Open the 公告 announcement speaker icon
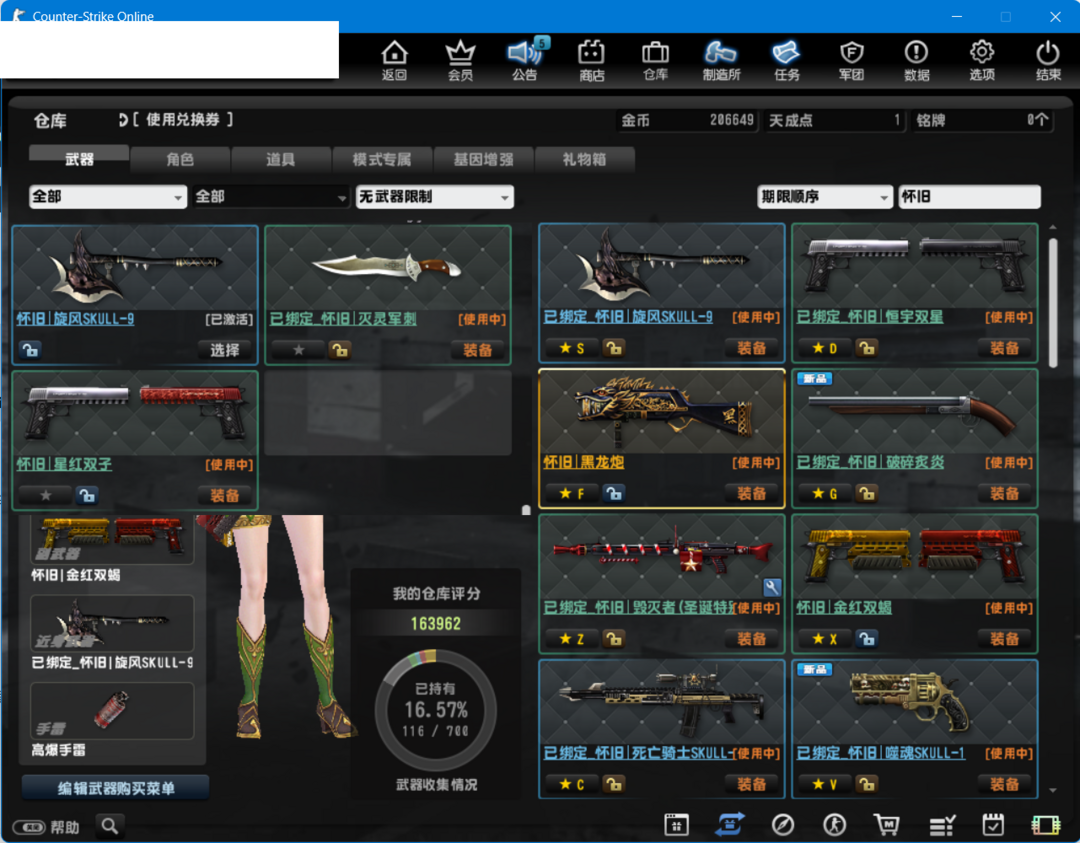The height and width of the screenshot is (843, 1080). [x=525, y=60]
